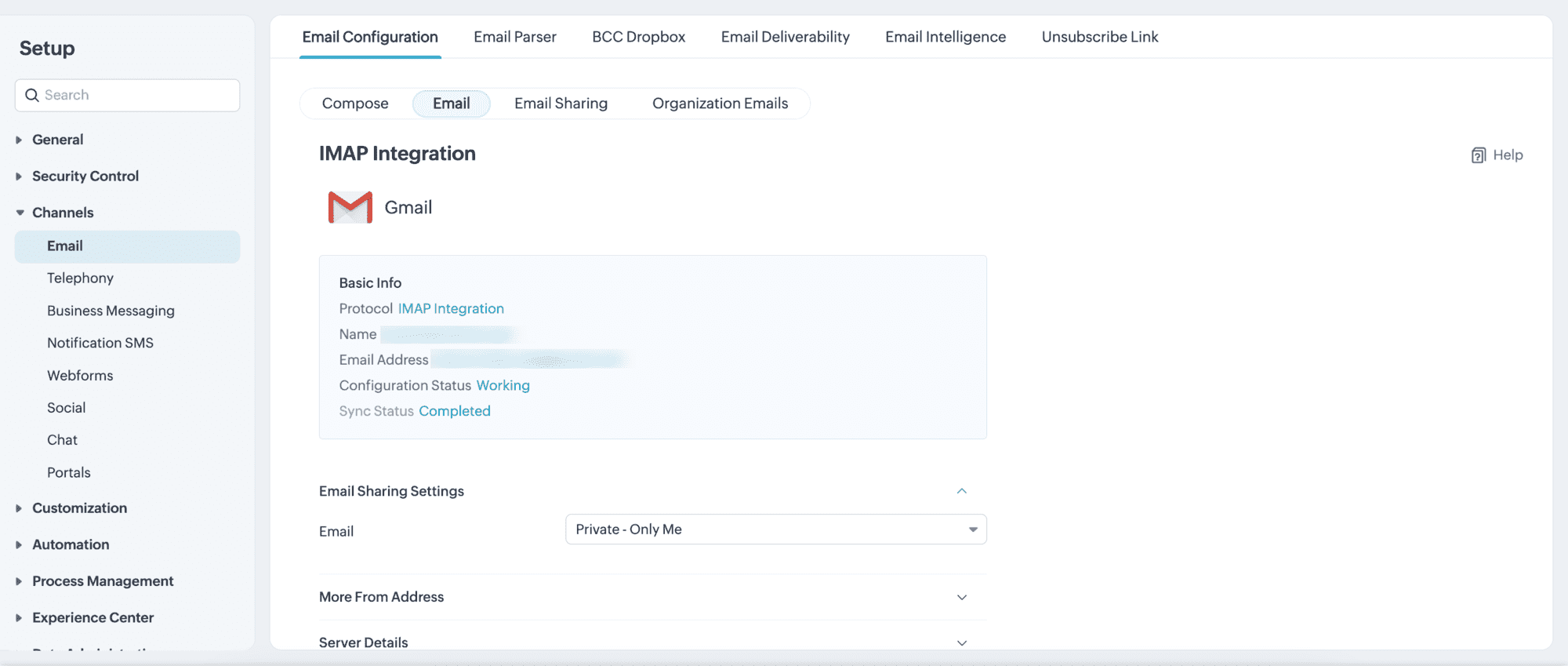Screen dimensions: 1568x666
Task: Click the search magnifier icon
Action: [x=32, y=95]
